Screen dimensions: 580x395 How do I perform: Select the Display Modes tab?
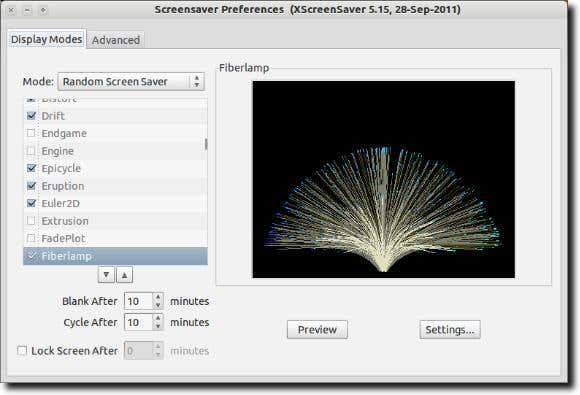(x=46, y=39)
